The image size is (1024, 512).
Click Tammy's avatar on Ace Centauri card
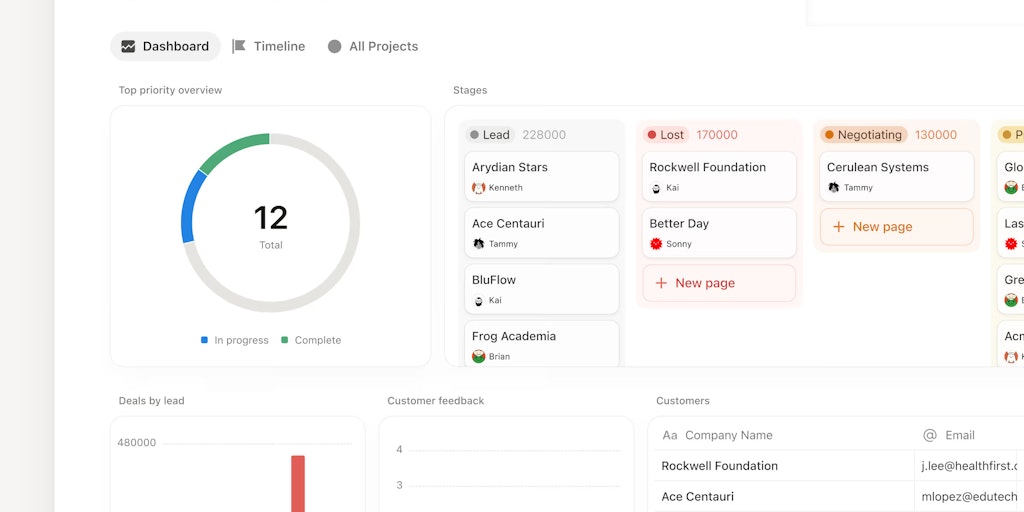point(479,244)
